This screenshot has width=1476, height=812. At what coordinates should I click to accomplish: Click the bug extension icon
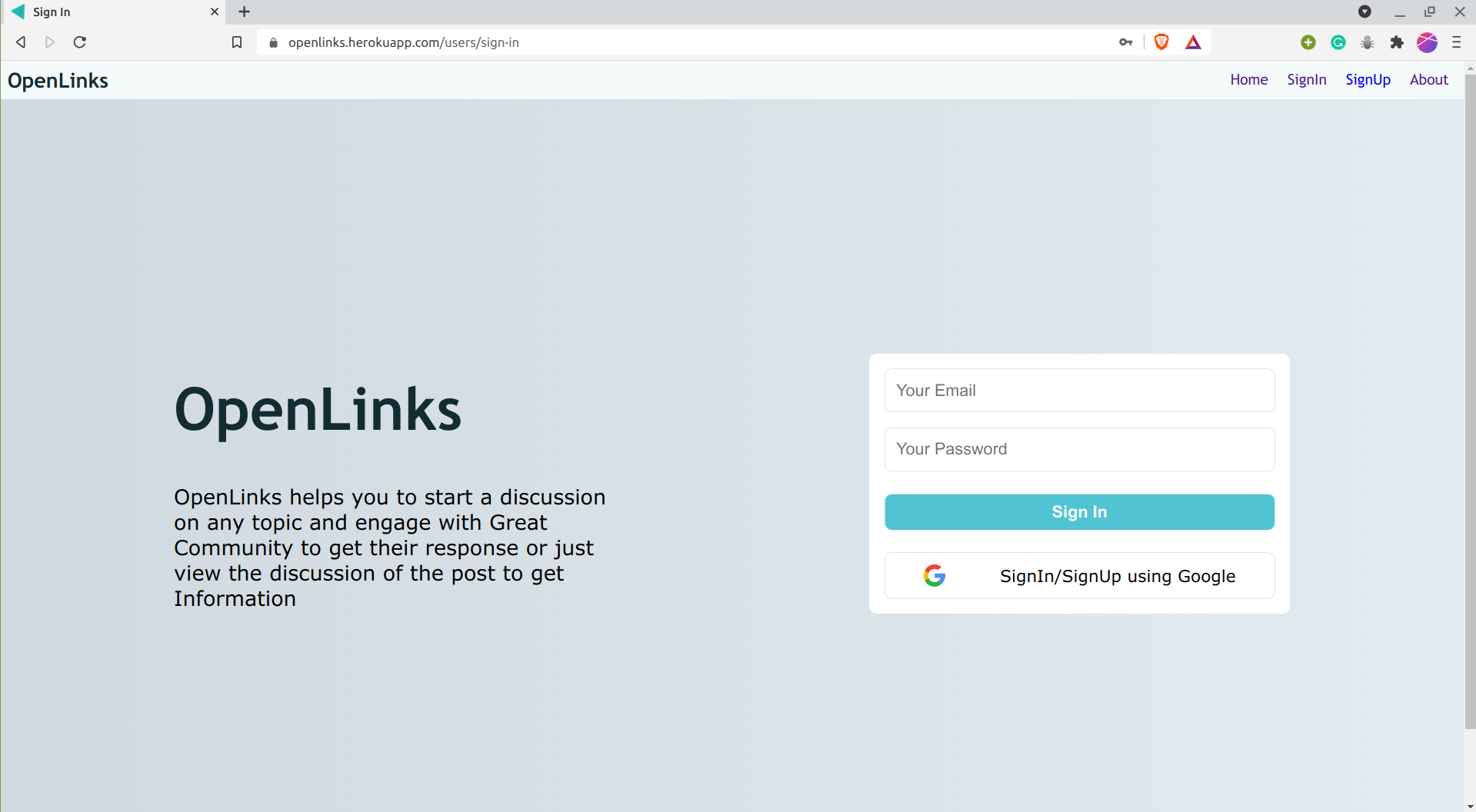pos(1368,42)
